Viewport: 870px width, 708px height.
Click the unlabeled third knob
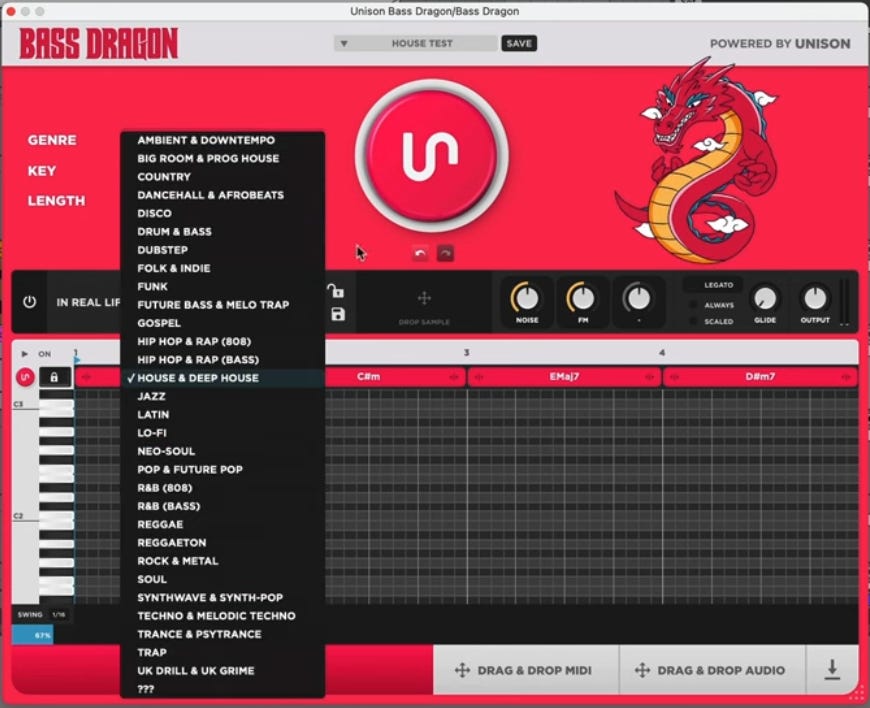pos(638,299)
